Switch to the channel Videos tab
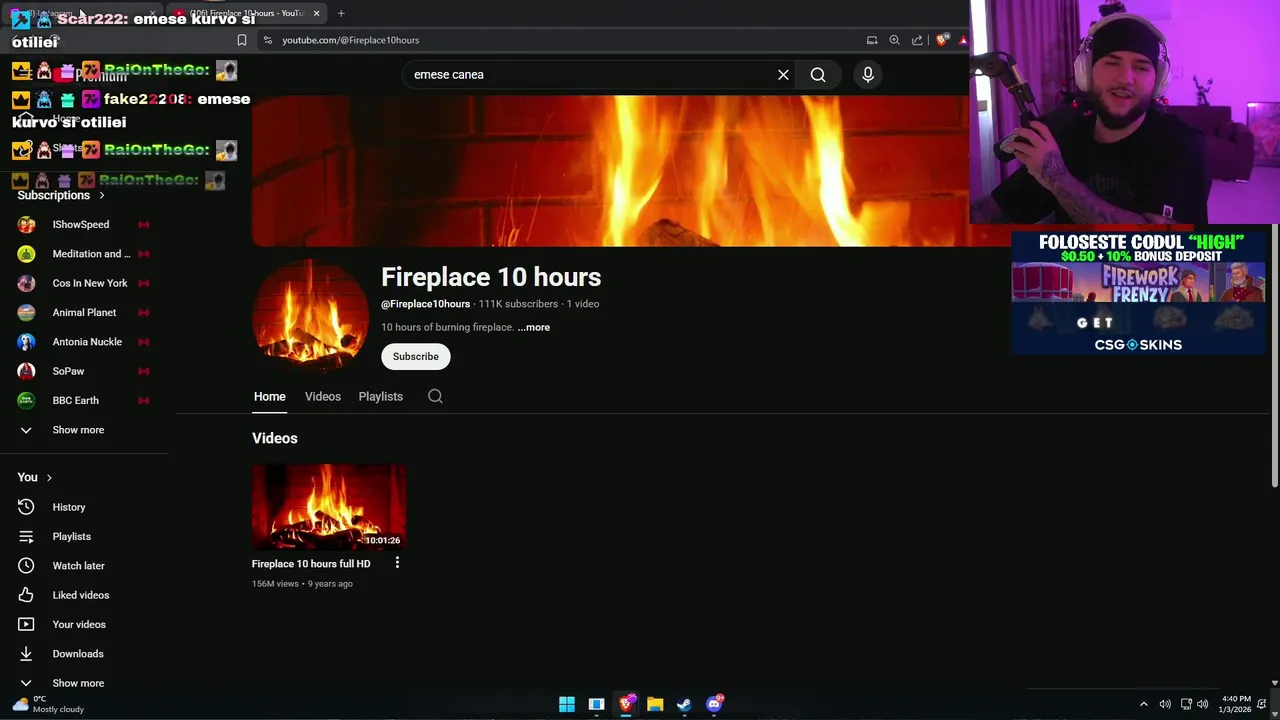The width and height of the screenshot is (1280, 720). coord(323,396)
